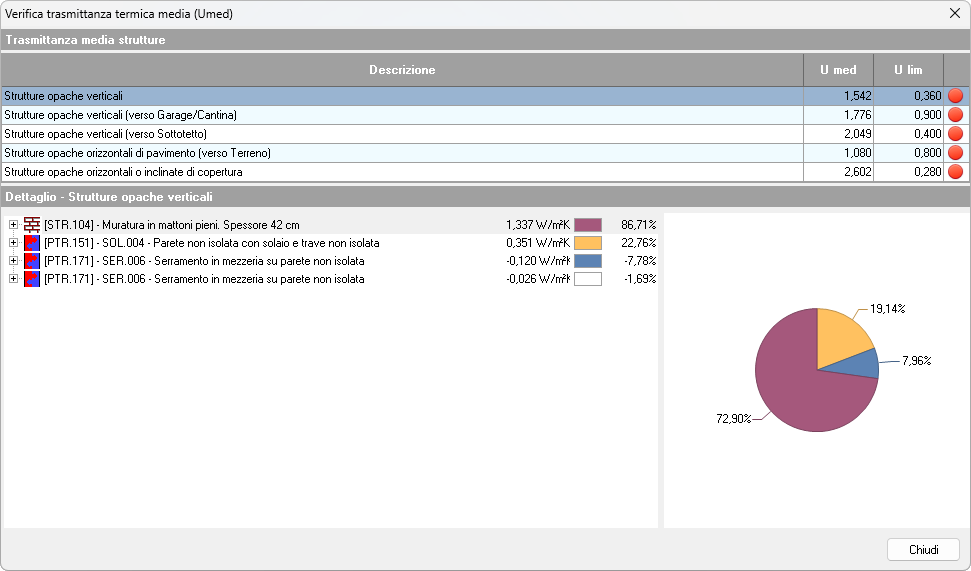
Task: Click the red status dot in the copertura row
Action: pos(955,172)
